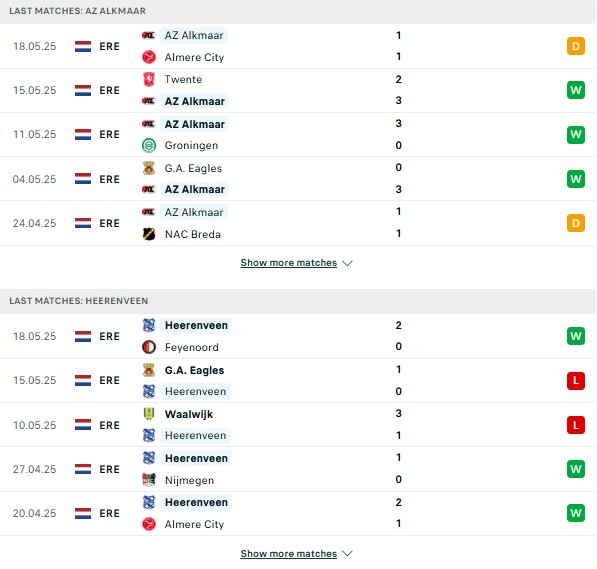Click the G.A. Eagles crest in the 04.05.25 match
This screenshot has width=597, height=569.
[149, 168]
